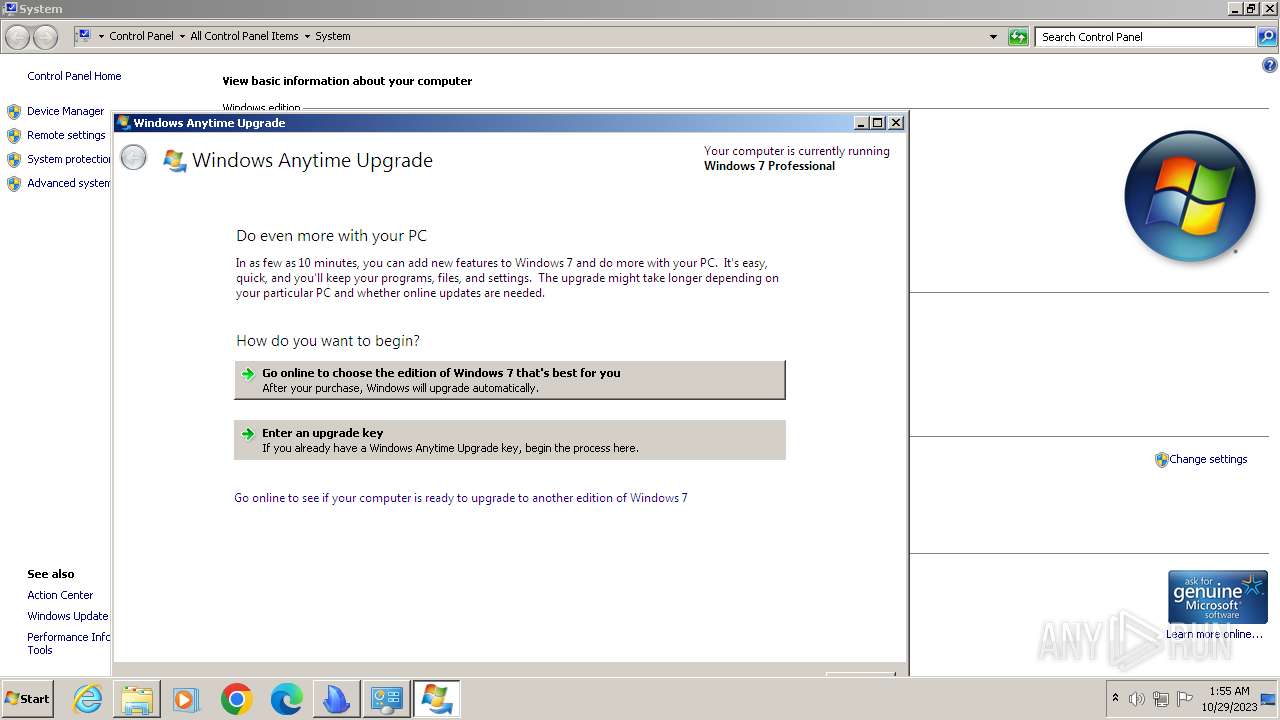Choose Go online to choose the edition

click(510, 380)
